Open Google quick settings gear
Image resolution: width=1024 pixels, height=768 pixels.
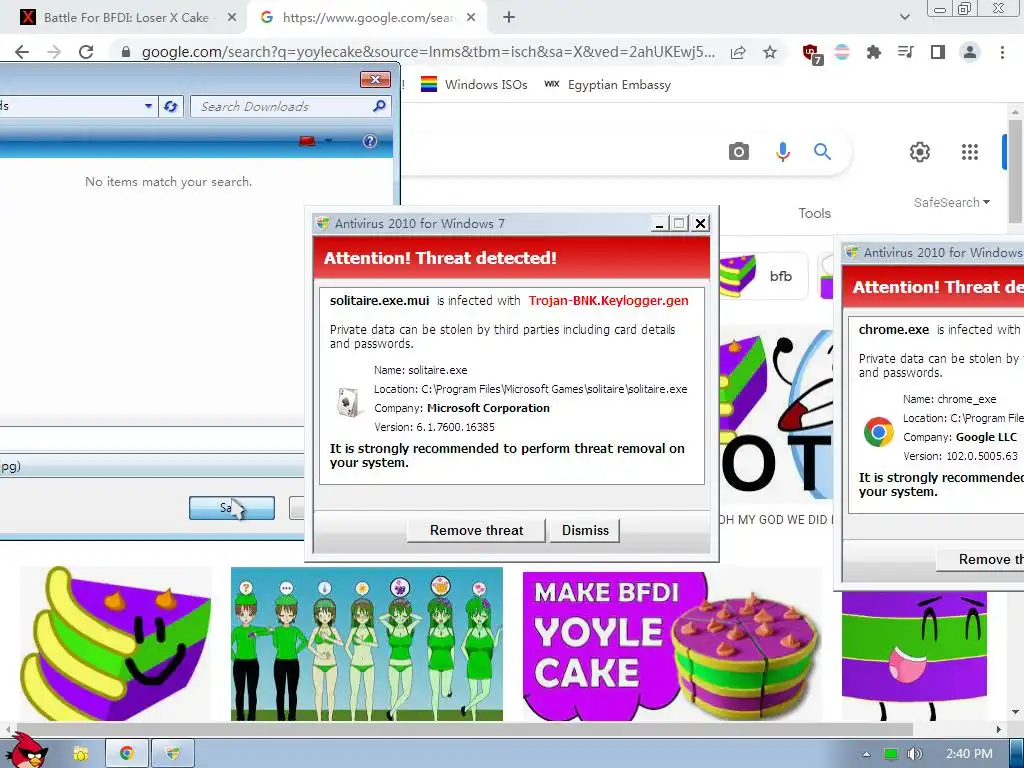click(920, 152)
